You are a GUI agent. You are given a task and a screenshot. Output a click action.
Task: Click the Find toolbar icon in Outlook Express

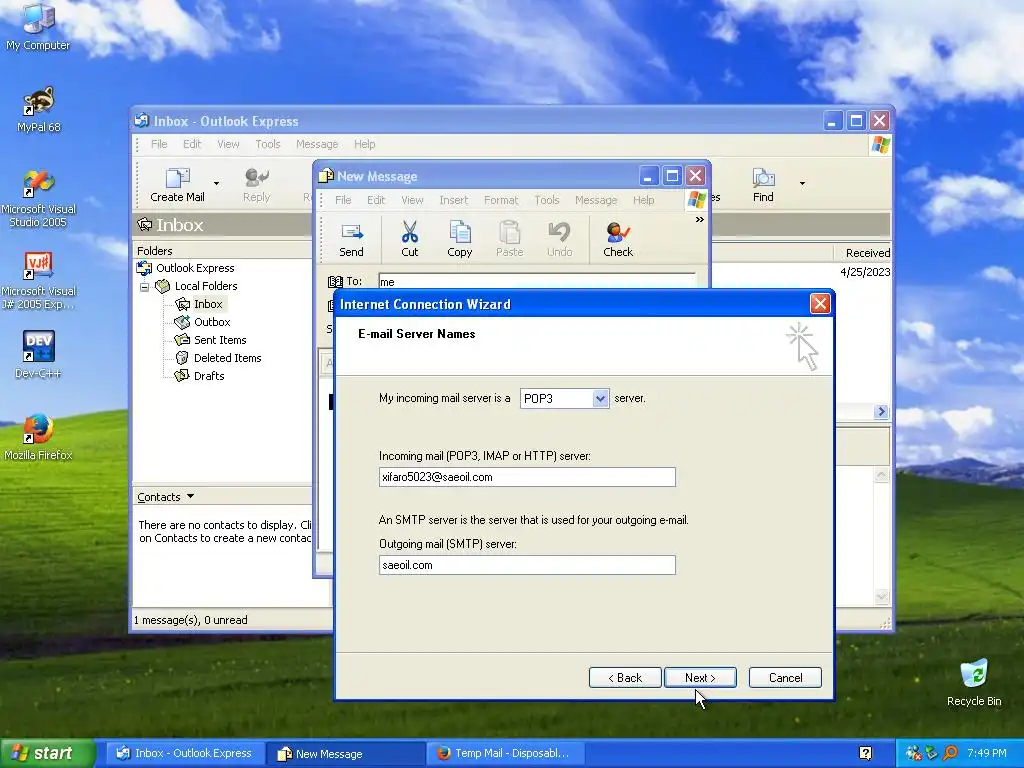pyautogui.click(x=763, y=185)
